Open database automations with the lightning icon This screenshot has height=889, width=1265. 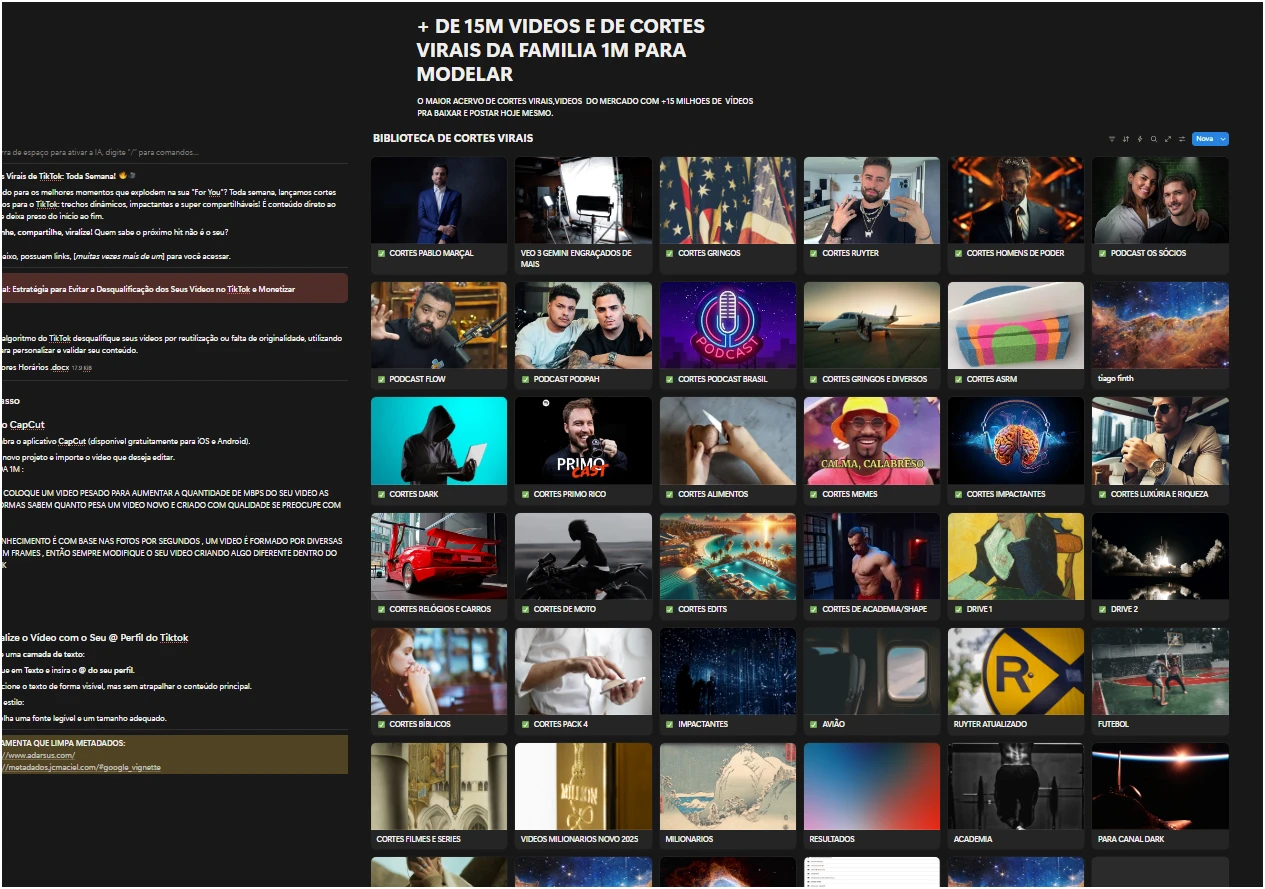tap(1140, 139)
